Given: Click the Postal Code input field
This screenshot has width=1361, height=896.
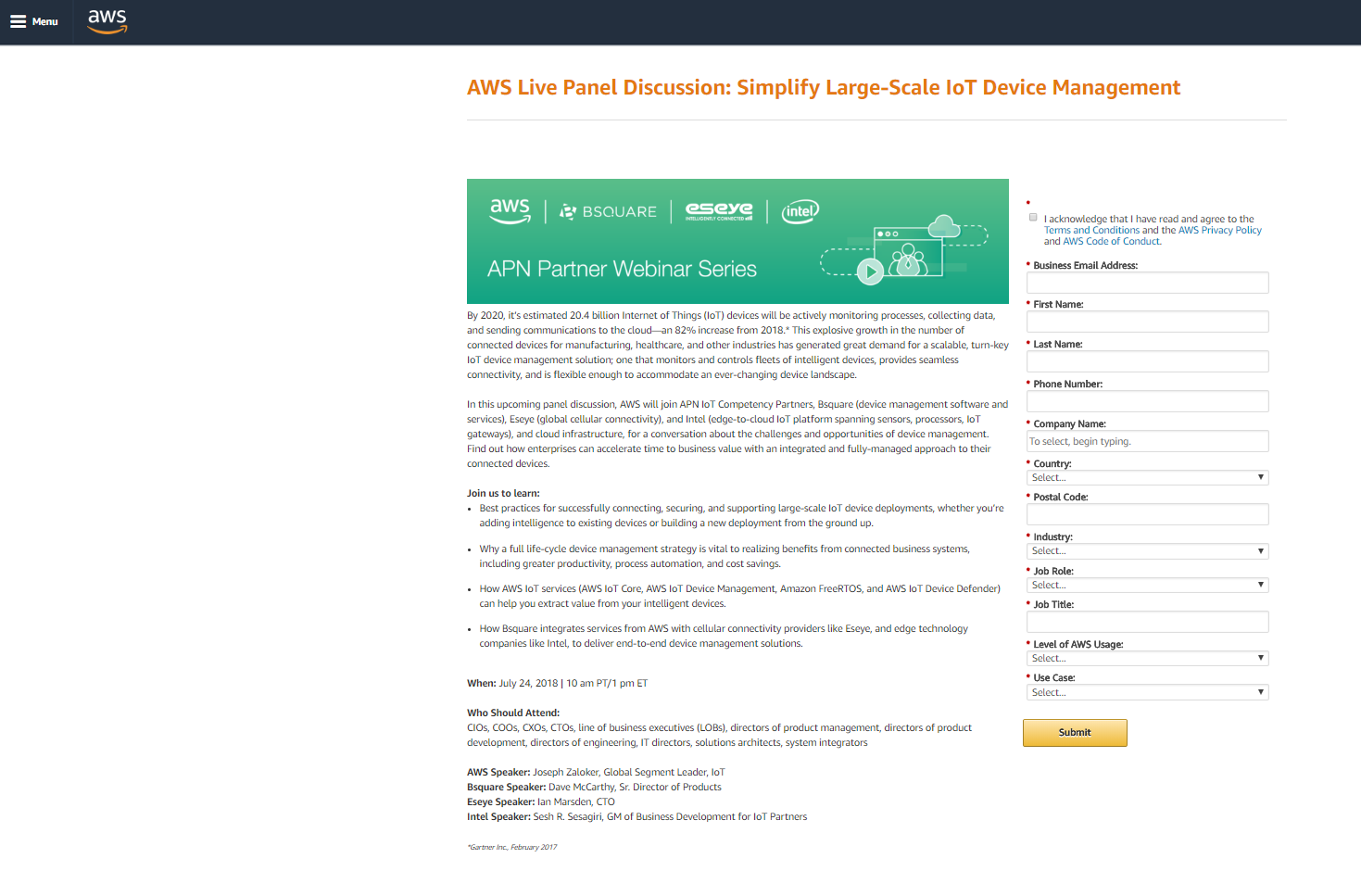Looking at the screenshot, I should pos(1147,514).
